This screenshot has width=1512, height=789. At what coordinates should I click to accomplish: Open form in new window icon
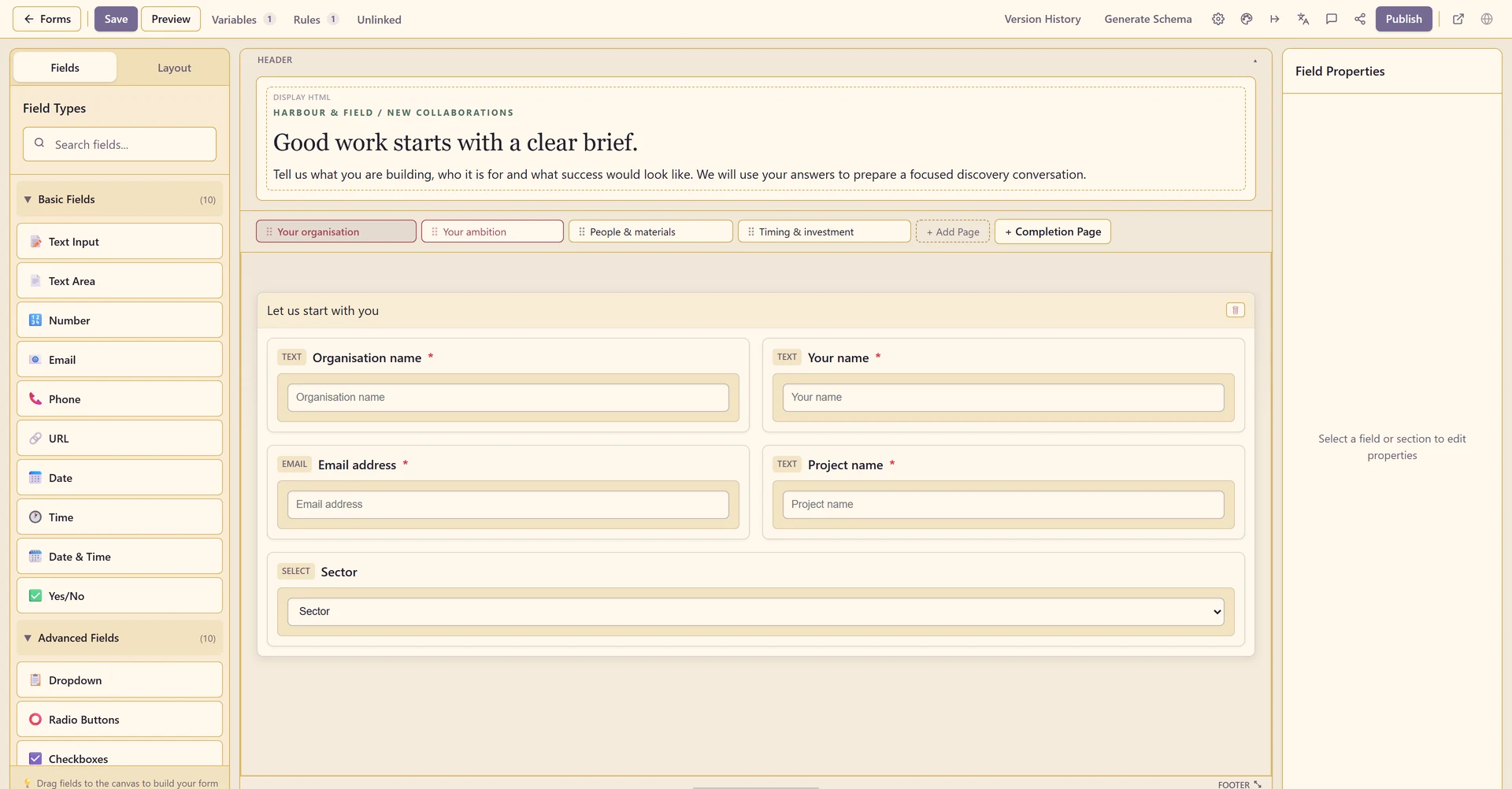(1458, 19)
